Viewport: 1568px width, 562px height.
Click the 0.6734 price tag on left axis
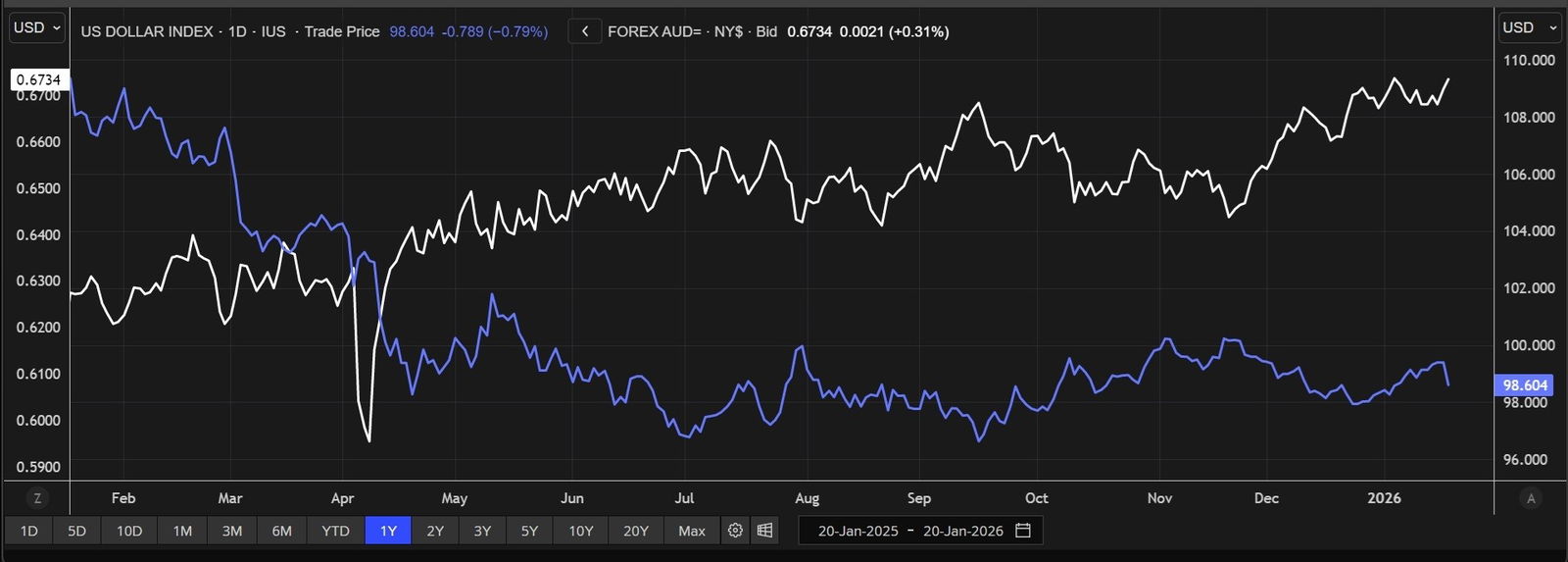pyautogui.click(x=39, y=79)
